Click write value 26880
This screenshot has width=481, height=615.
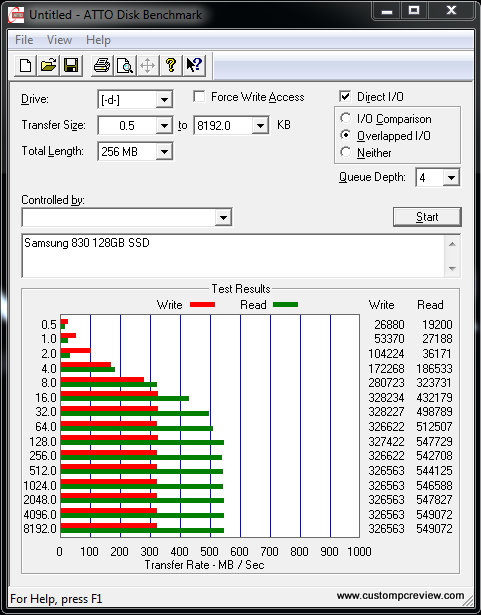[x=389, y=325]
